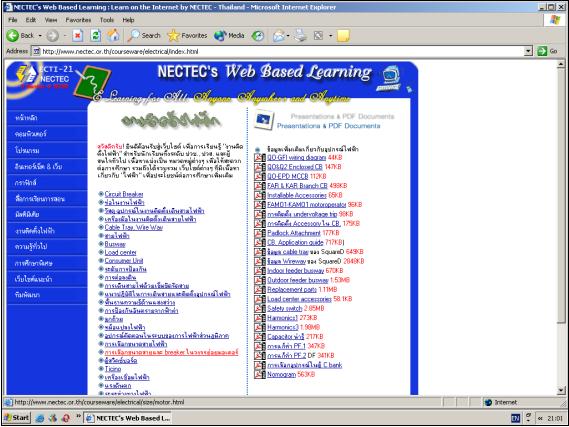Click the computer icon in the banner

point(389,77)
